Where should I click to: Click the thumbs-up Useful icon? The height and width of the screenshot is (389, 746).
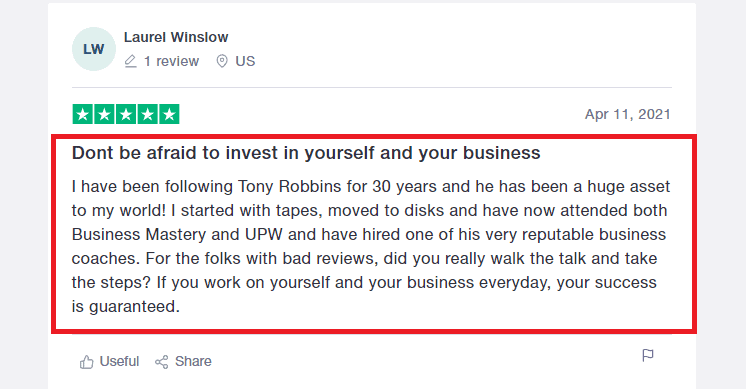[x=87, y=362]
